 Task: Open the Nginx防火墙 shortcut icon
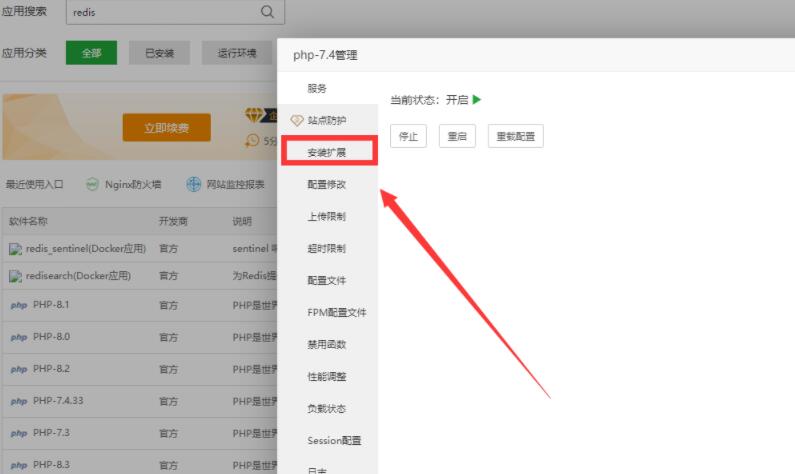pyautogui.click(x=92, y=184)
